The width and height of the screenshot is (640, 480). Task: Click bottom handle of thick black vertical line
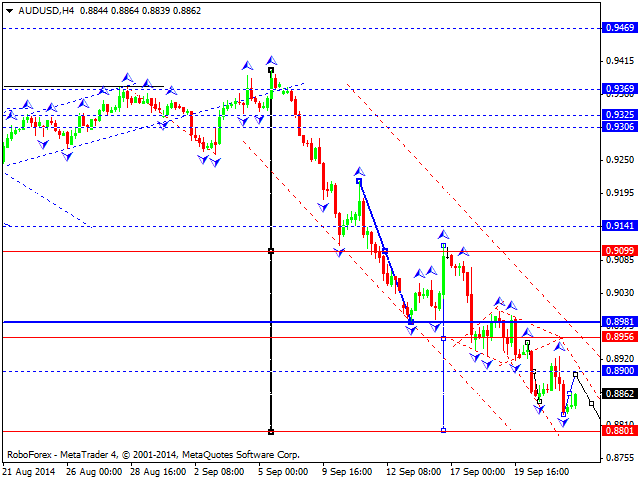271,432
